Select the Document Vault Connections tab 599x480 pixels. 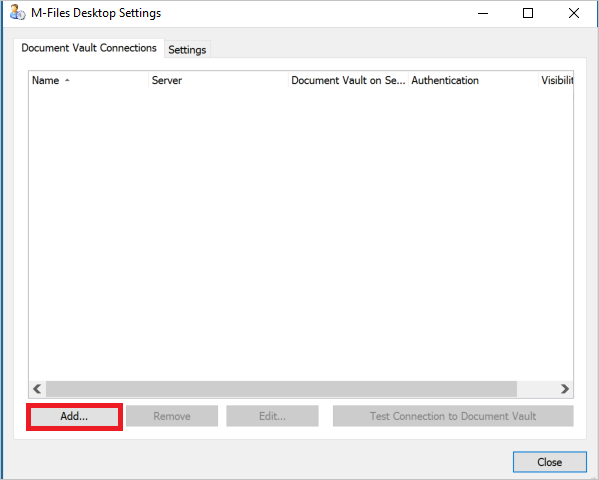89,48
